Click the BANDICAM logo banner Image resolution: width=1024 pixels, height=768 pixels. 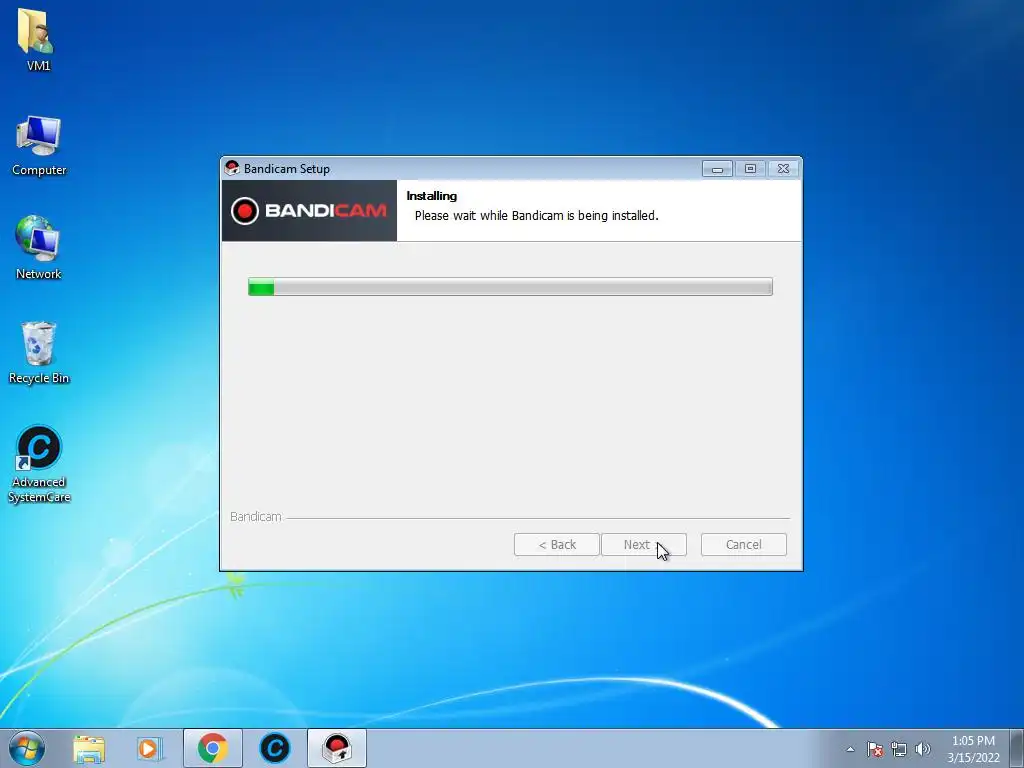coord(310,211)
